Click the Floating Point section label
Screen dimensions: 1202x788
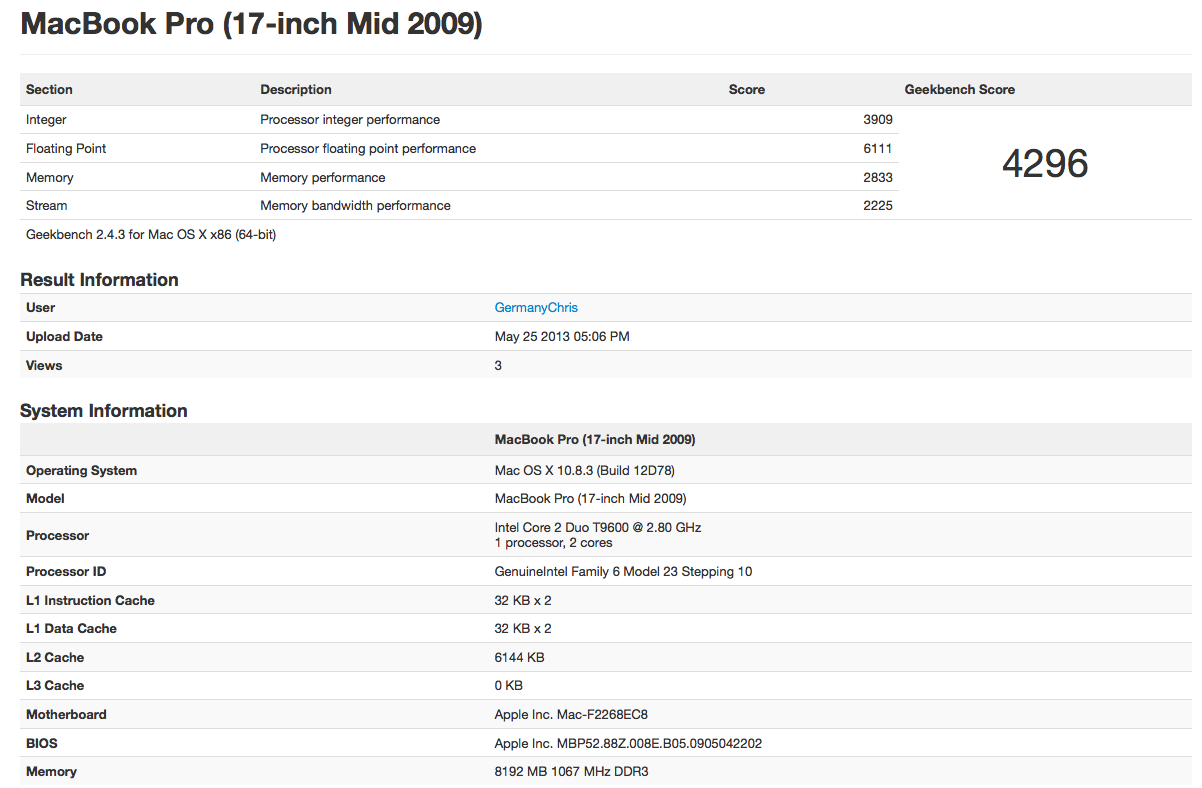click(x=66, y=149)
